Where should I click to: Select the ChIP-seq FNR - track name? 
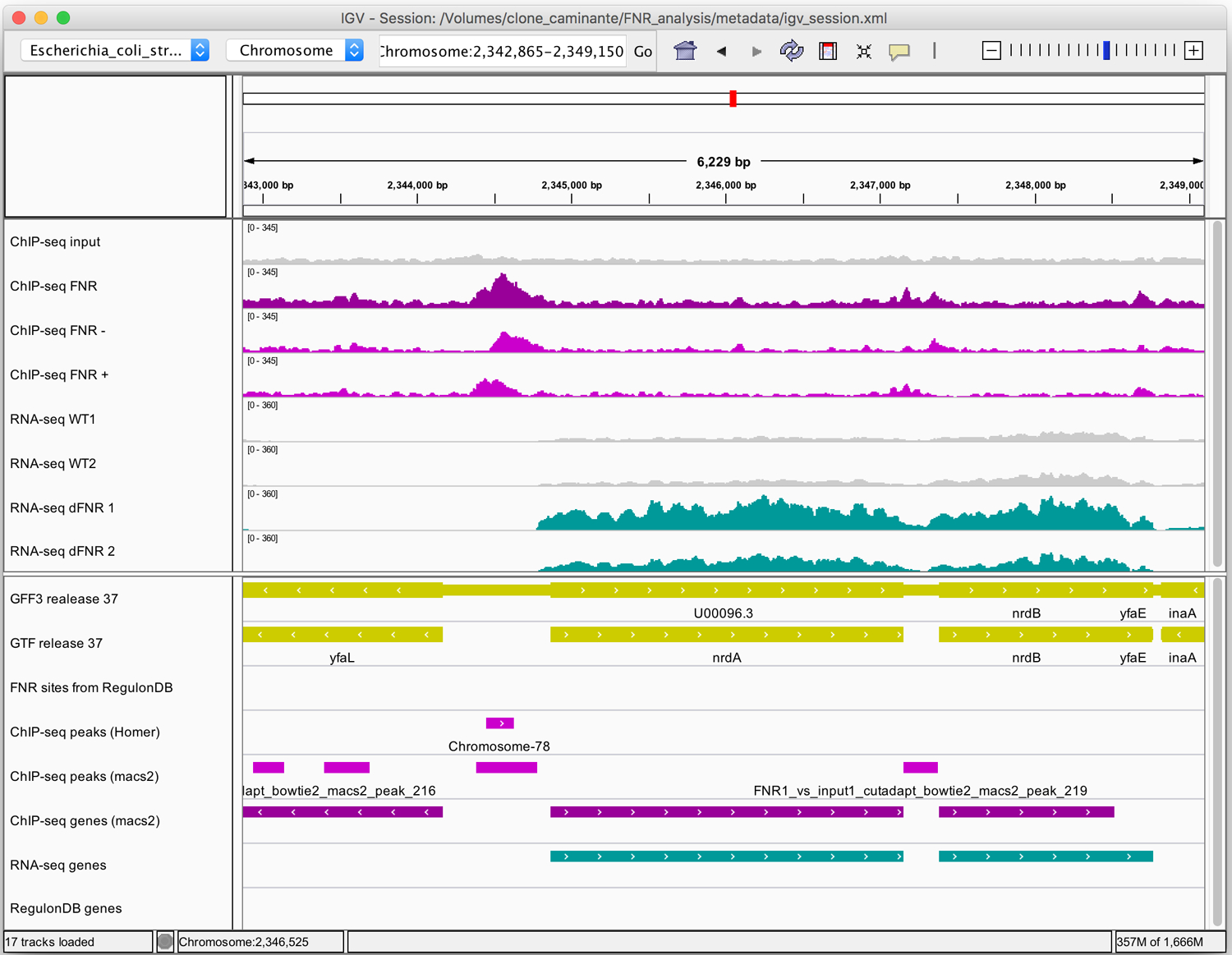[57, 330]
